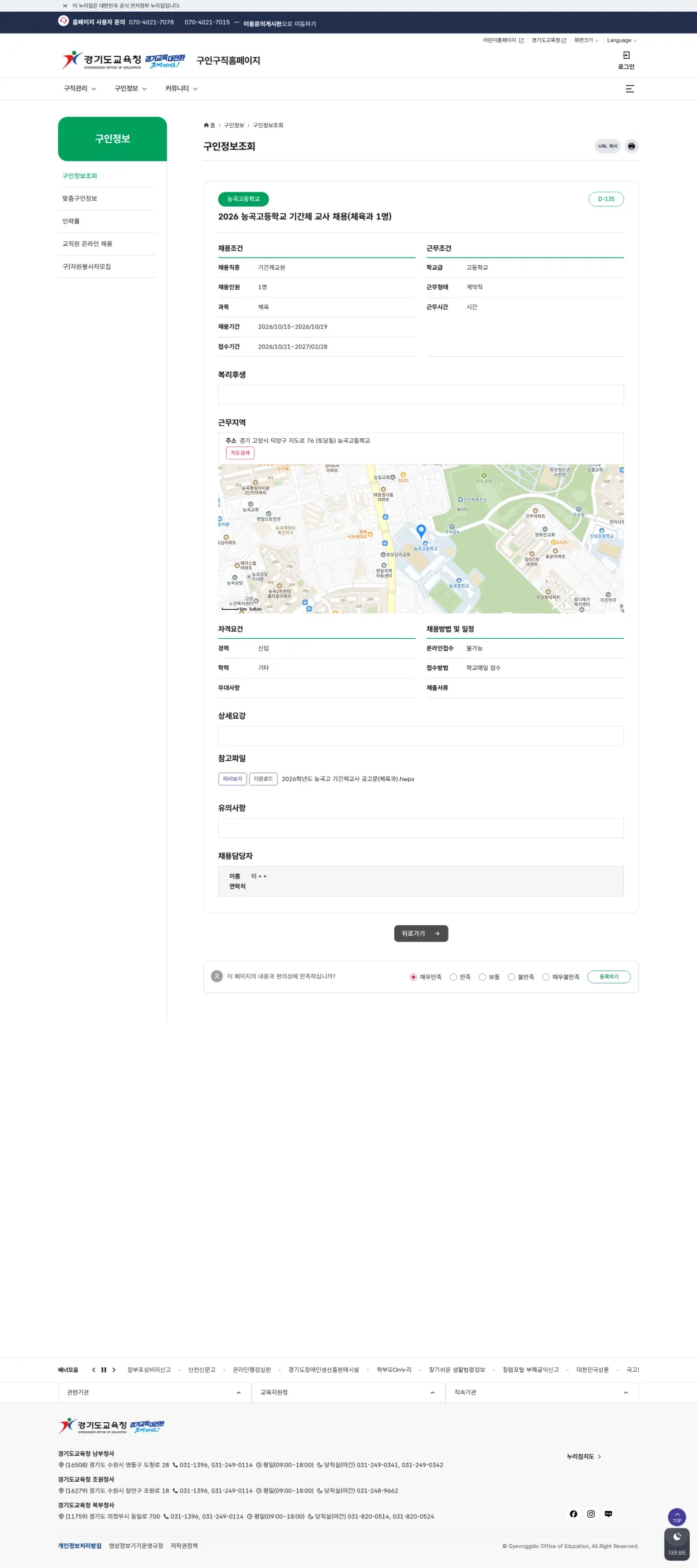Click the URL 복사 button
This screenshot has width=697, height=1568.
coord(607,146)
